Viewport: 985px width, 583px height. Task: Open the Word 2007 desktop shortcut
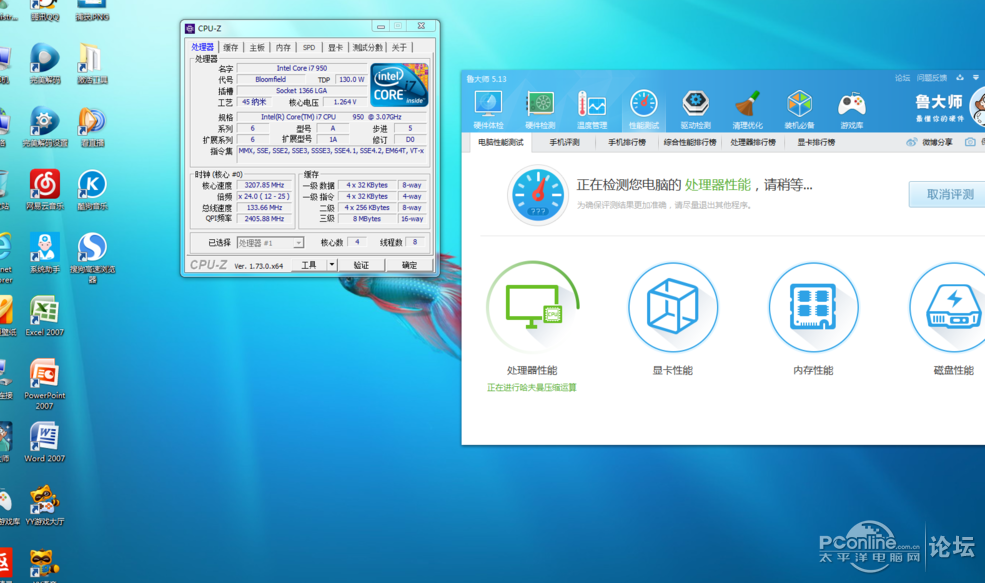(45, 442)
